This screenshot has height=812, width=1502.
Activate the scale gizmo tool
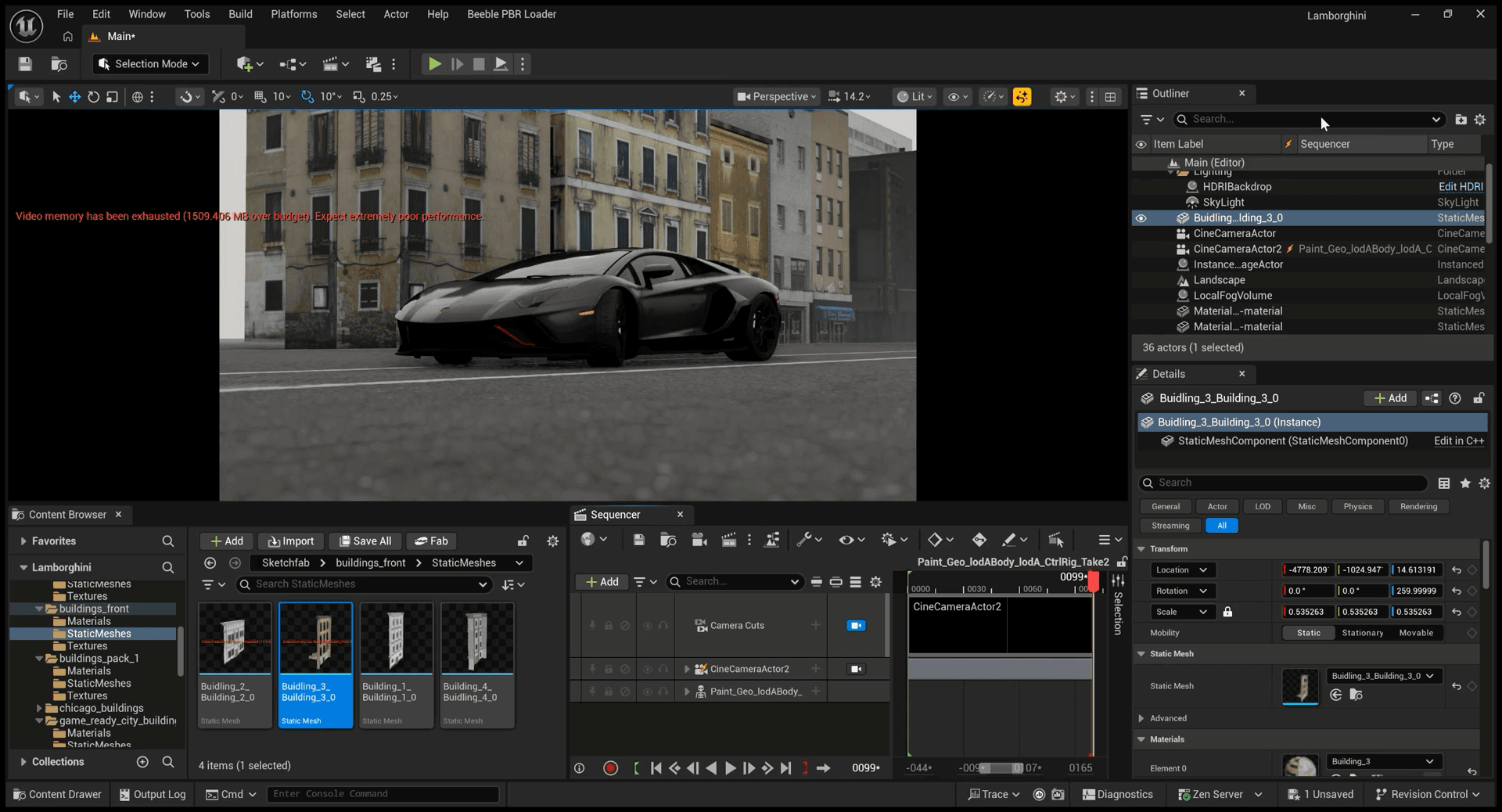[113, 97]
